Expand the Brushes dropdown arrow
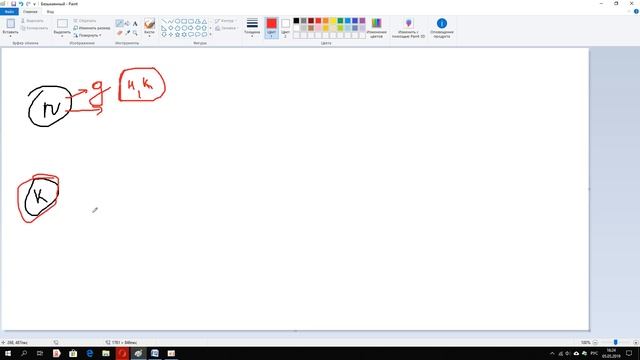 point(149,35)
